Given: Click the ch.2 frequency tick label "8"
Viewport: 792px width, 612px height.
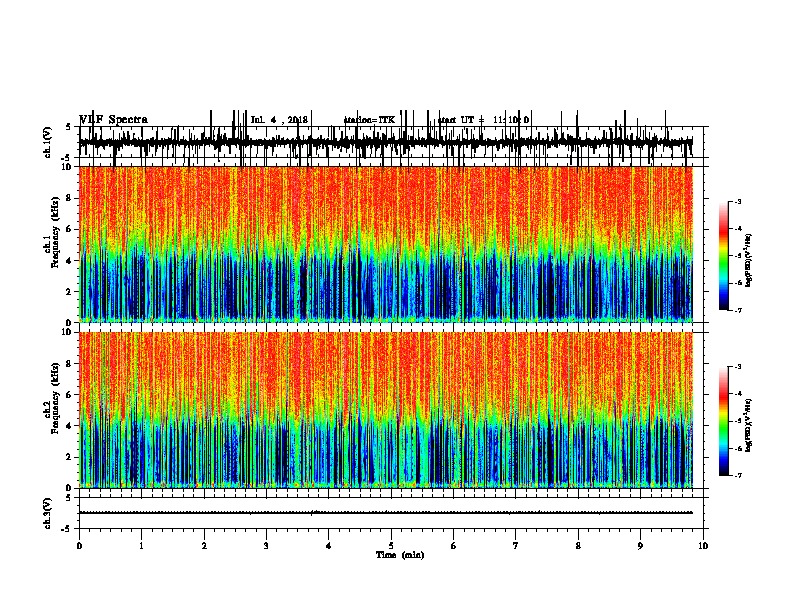Looking at the screenshot, I should tap(69, 364).
